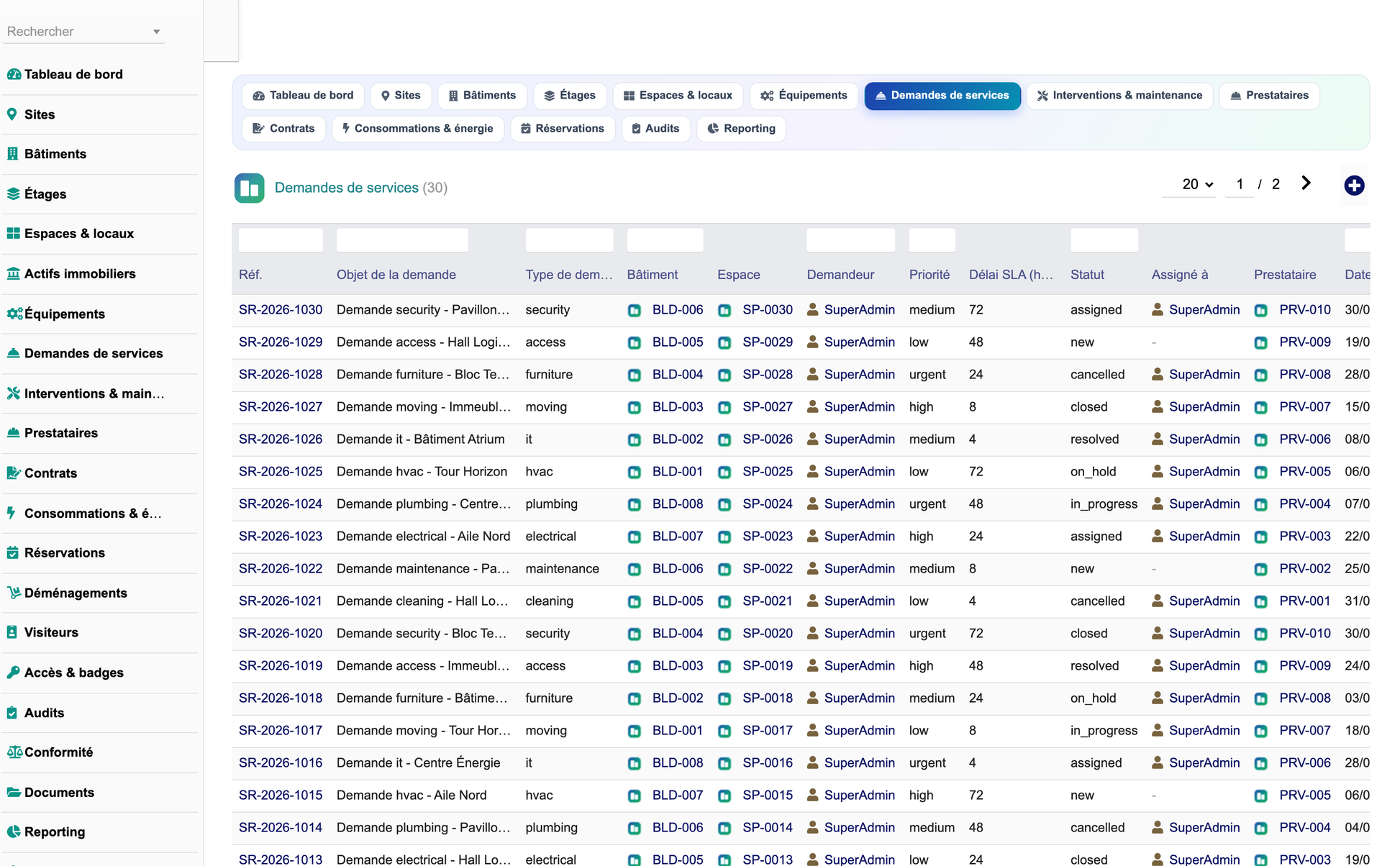1400x866 pixels.
Task: Switch to the Tableau de bord tab
Action: coord(303,95)
